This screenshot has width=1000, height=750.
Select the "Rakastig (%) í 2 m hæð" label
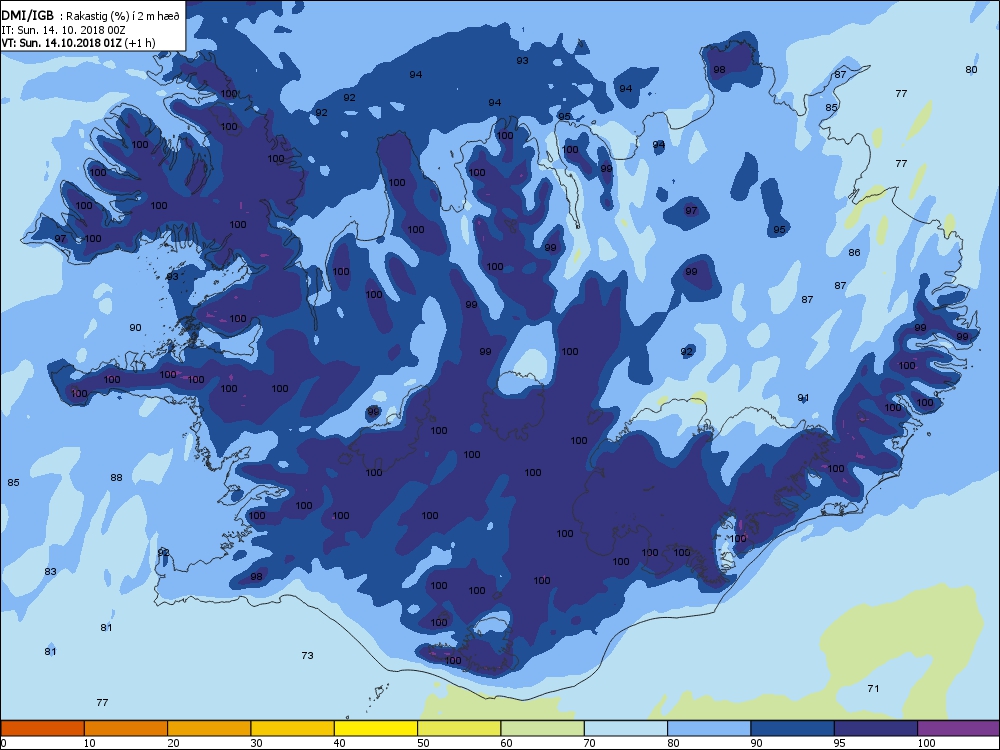[x=123, y=17]
